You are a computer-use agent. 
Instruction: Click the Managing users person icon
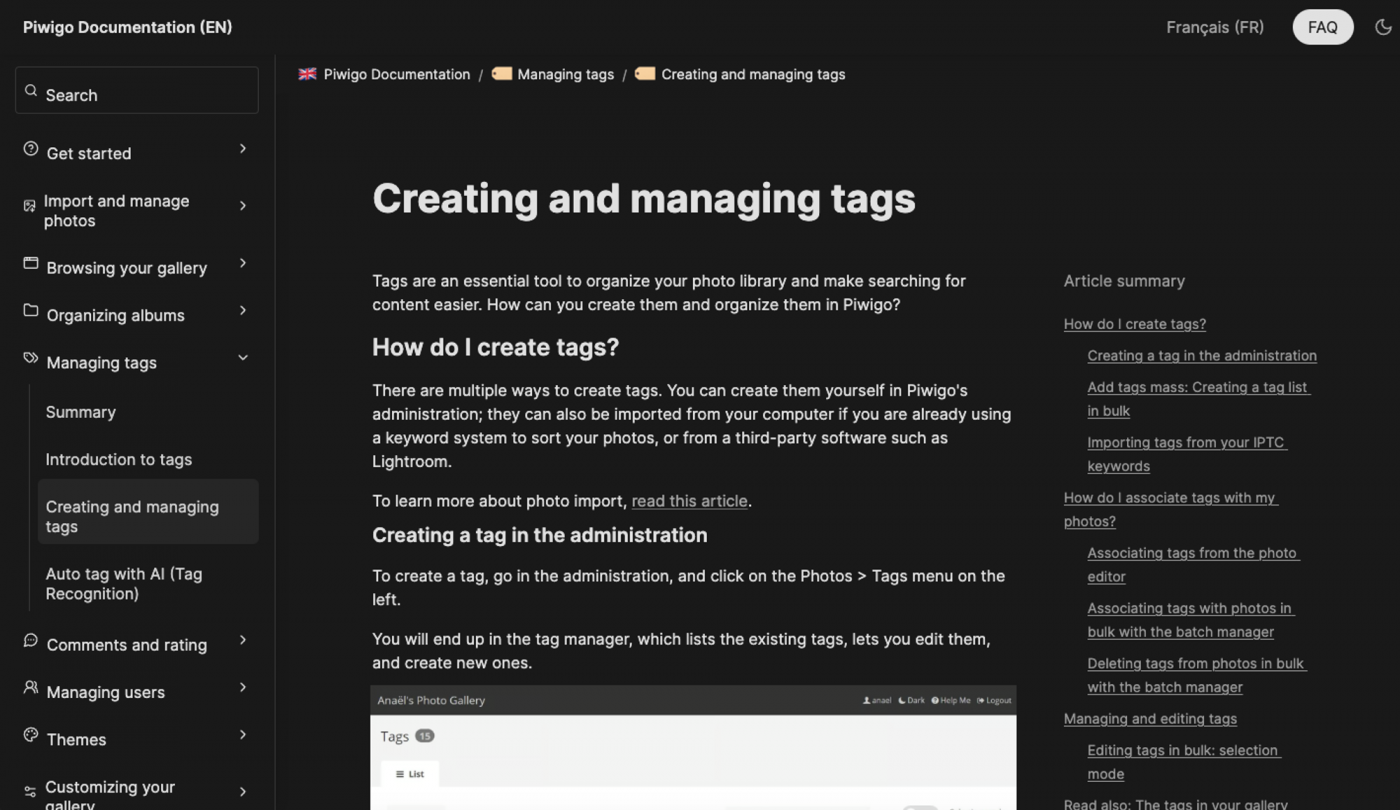click(x=29, y=687)
